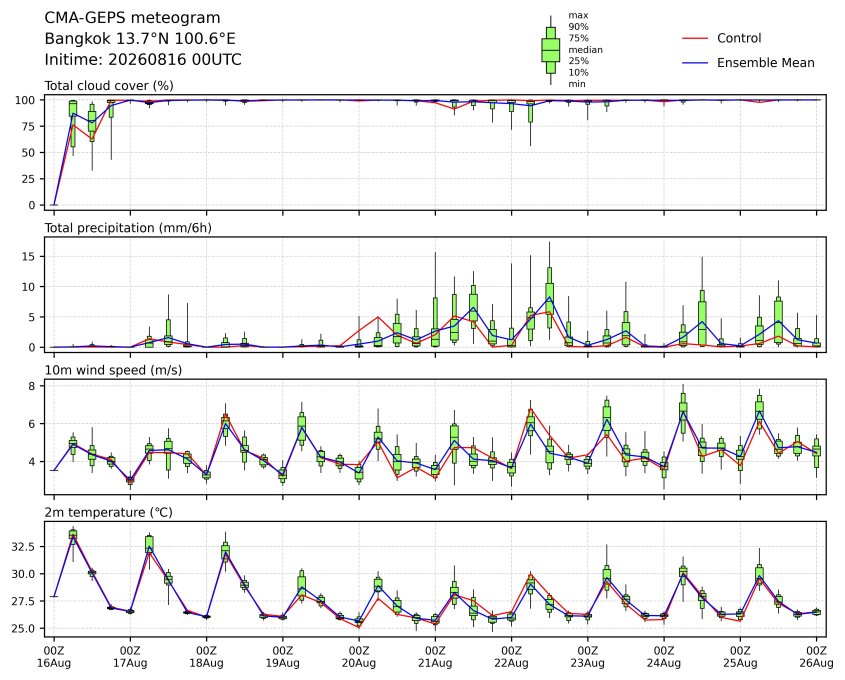Click the 'Bangkok 13.7°N 100.6°E' location text
845x680 pixels.
tap(140, 39)
